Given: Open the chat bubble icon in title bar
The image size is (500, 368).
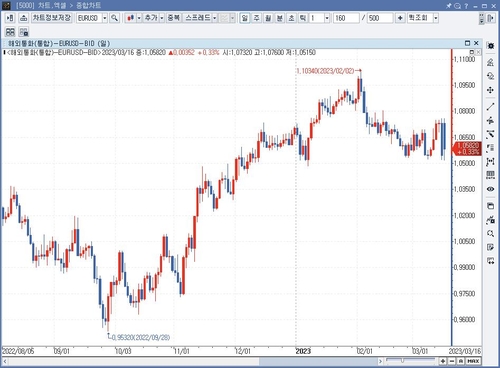Looking at the screenshot, I should pyautogui.click(x=458, y=6).
